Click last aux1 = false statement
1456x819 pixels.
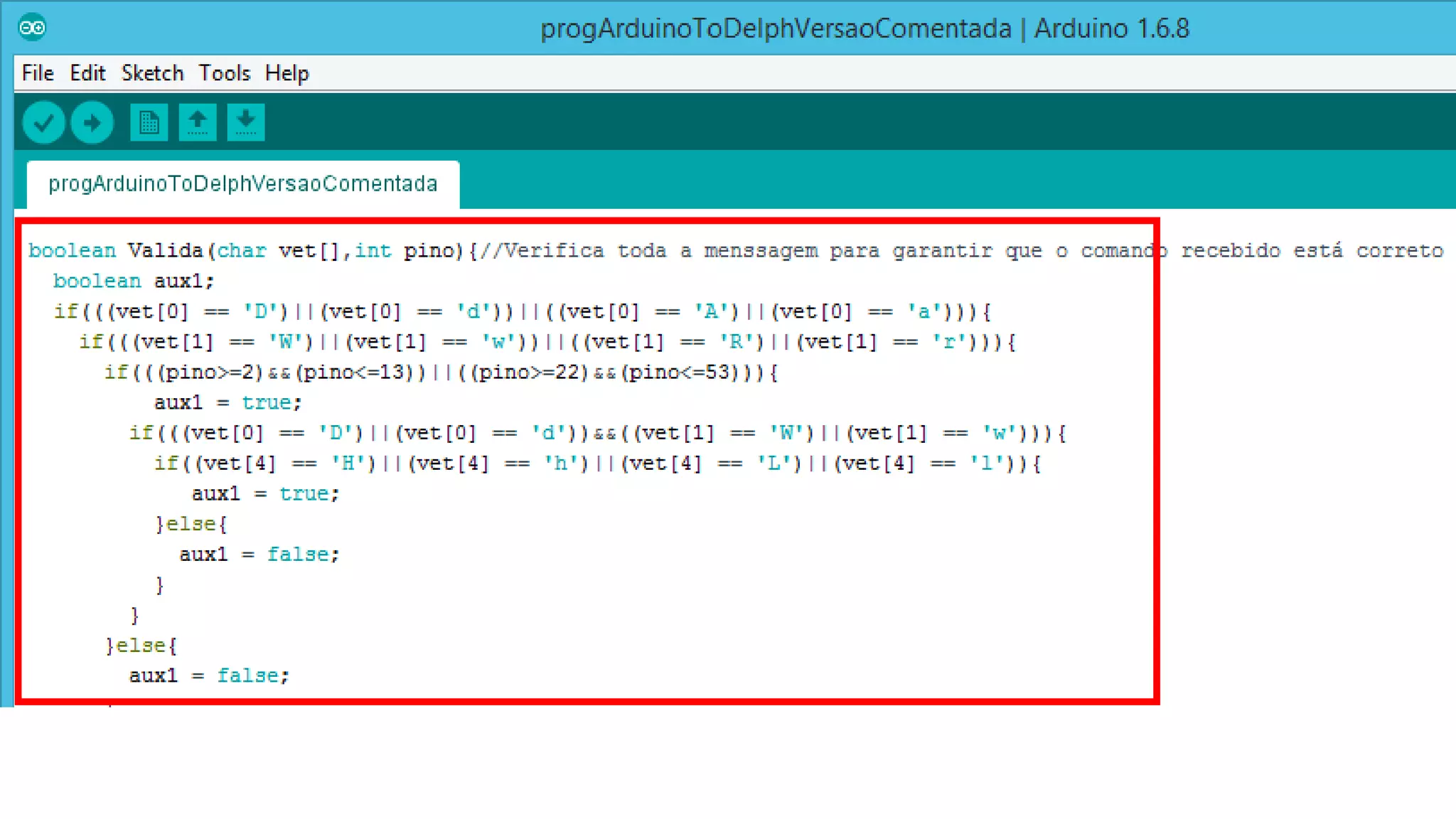209,676
